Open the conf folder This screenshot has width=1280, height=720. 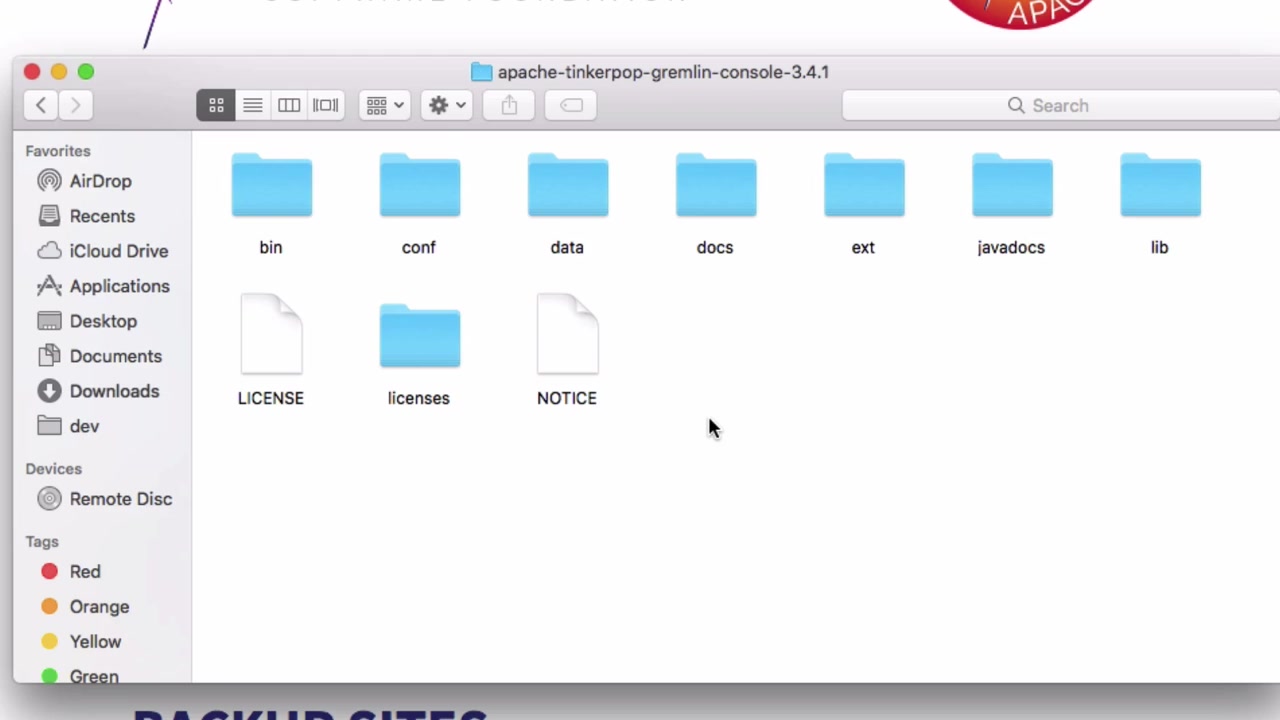(419, 186)
